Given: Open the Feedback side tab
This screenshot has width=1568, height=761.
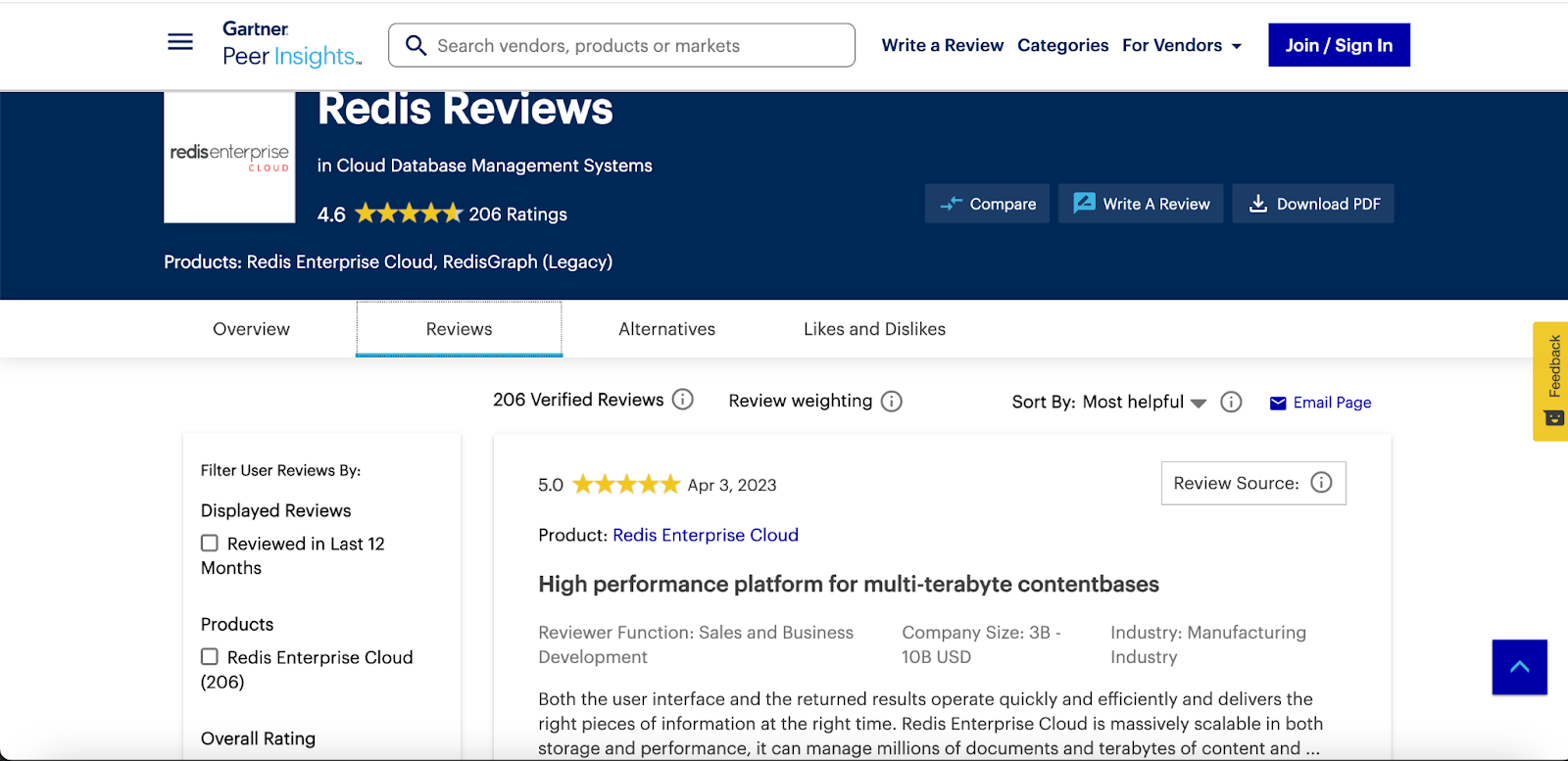Looking at the screenshot, I should [1552, 381].
